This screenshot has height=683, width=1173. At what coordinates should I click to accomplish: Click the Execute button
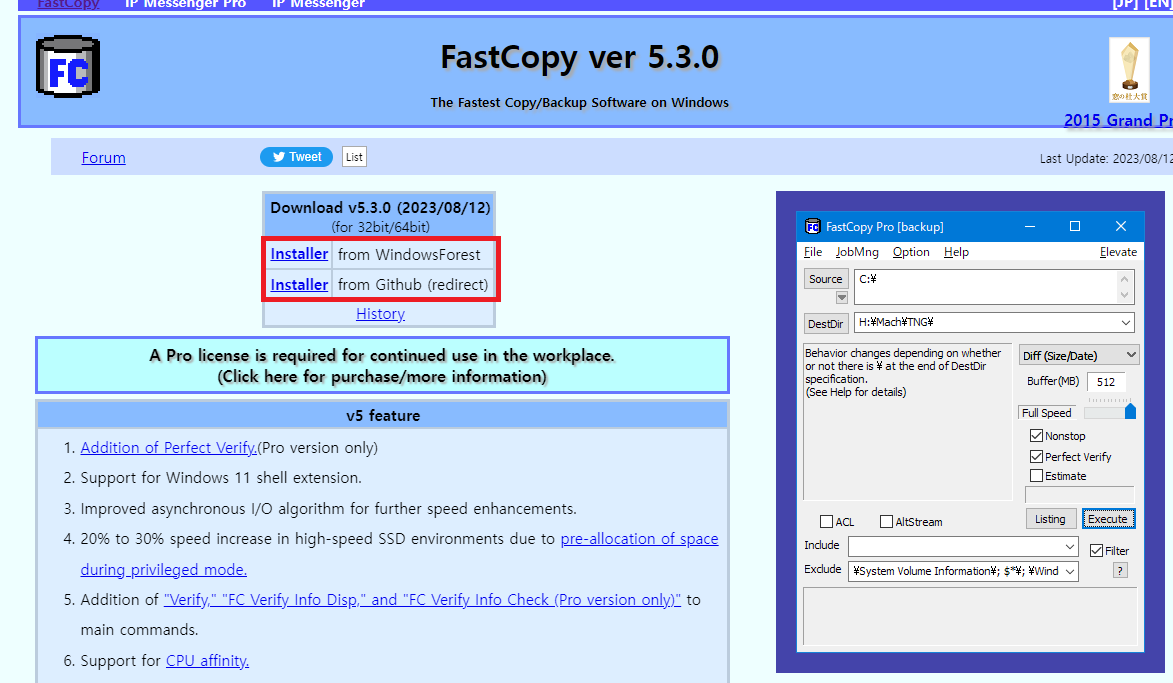tap(1108, 518)
